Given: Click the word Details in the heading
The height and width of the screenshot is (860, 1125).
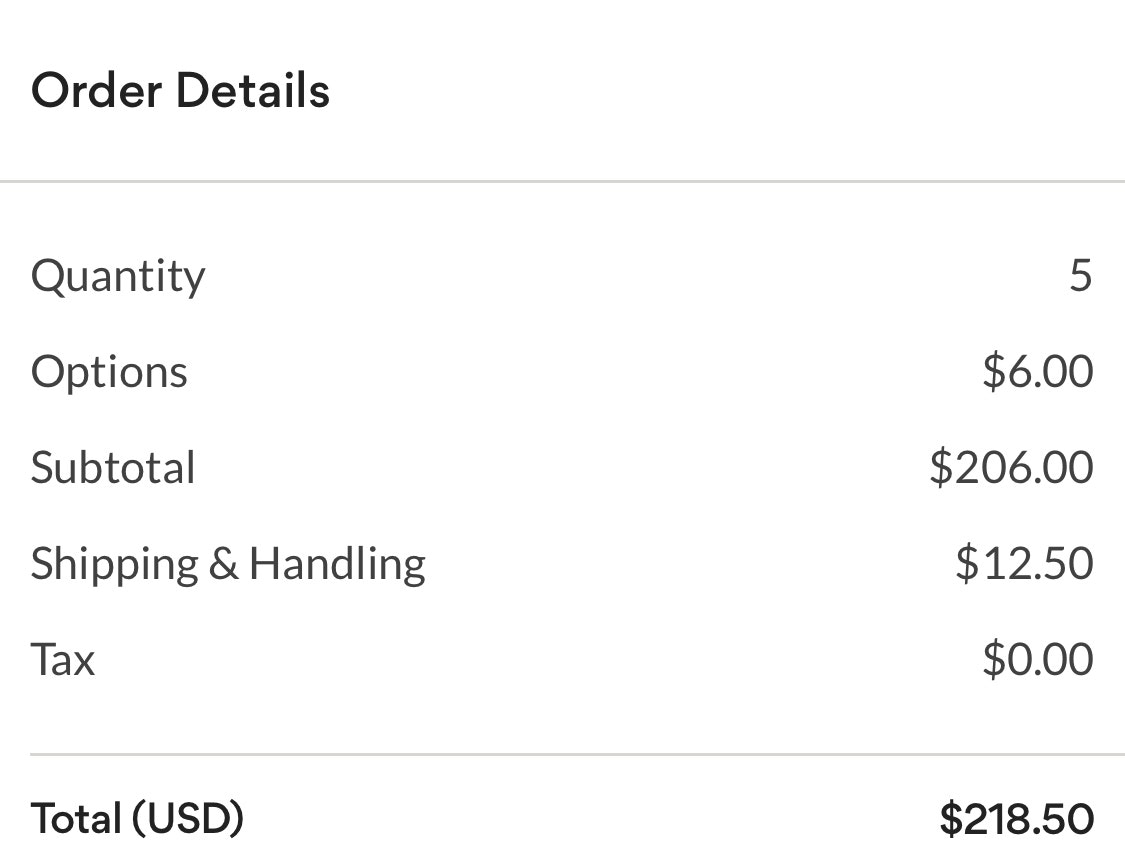Looking at the screenshot, I should tap(253, 91).
